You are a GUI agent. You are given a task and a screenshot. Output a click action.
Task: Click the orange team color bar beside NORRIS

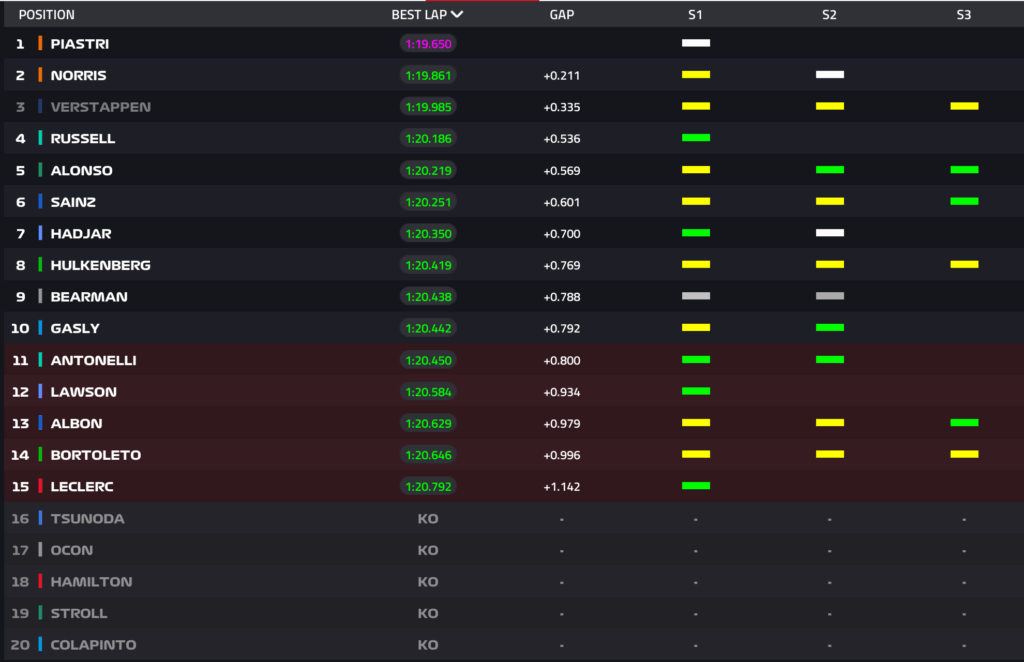(40, 75)
